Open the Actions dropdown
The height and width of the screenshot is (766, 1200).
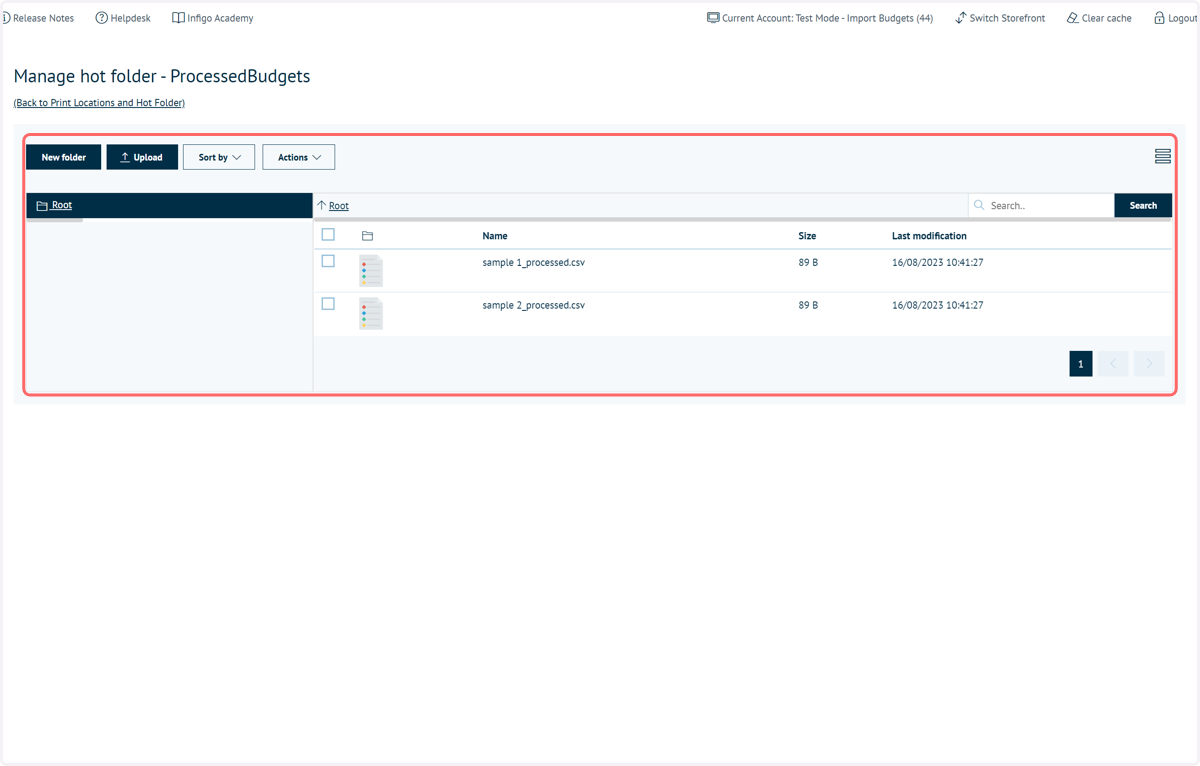(x=299, y=157)
